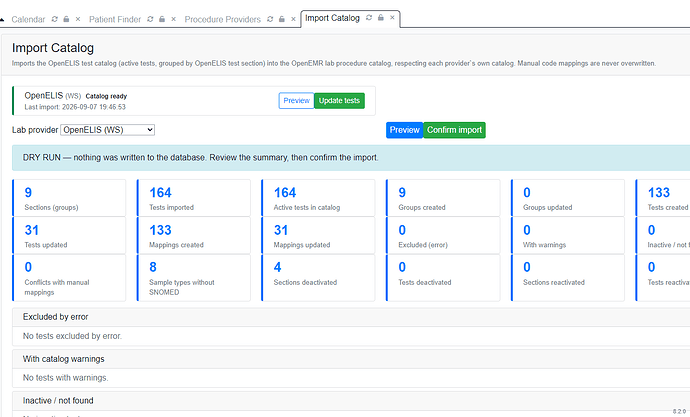
Task: Close the Import Catalog tab
Action: (392, 18)
